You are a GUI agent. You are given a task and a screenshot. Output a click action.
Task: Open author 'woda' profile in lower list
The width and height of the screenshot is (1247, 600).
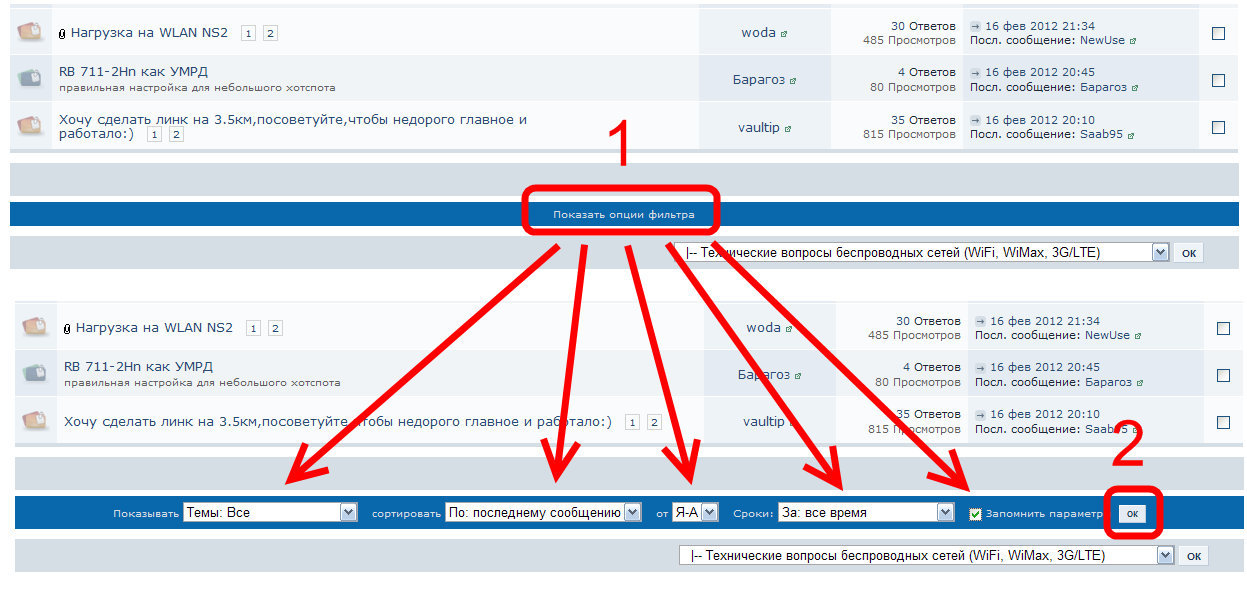(763, 328)
